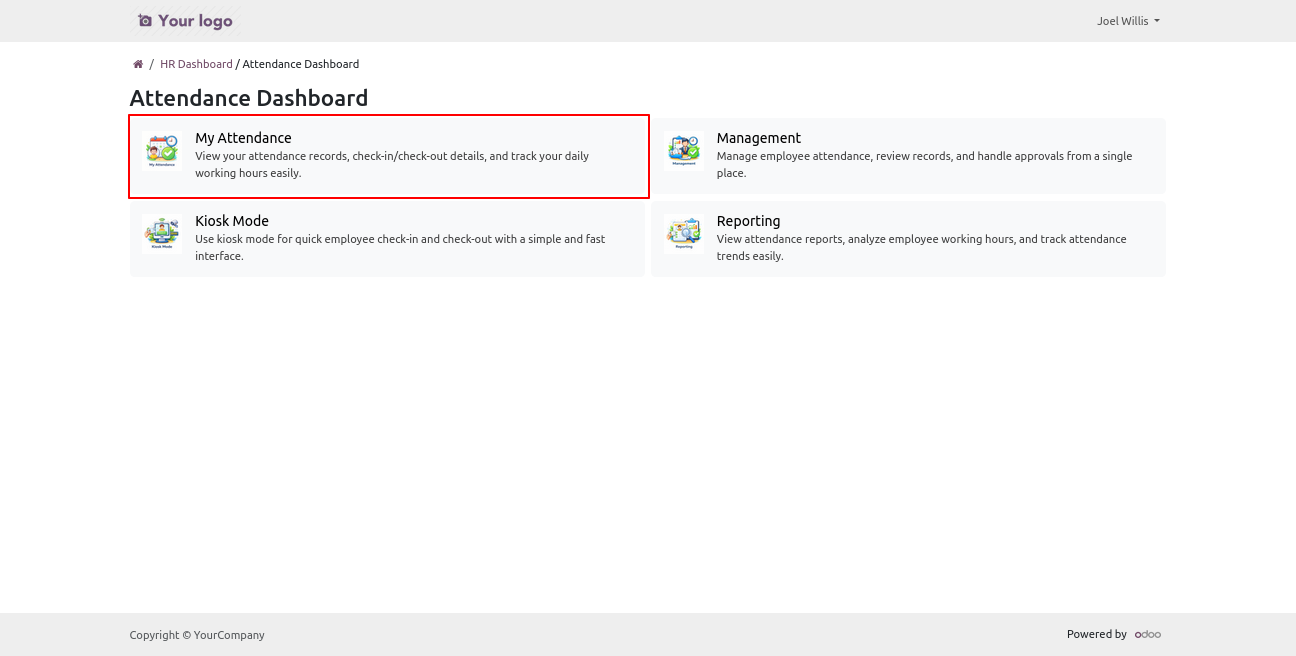Click the home icon in the breadcrumb
Viewport: 1296px width, 656px height.
(x=138, y=64)
